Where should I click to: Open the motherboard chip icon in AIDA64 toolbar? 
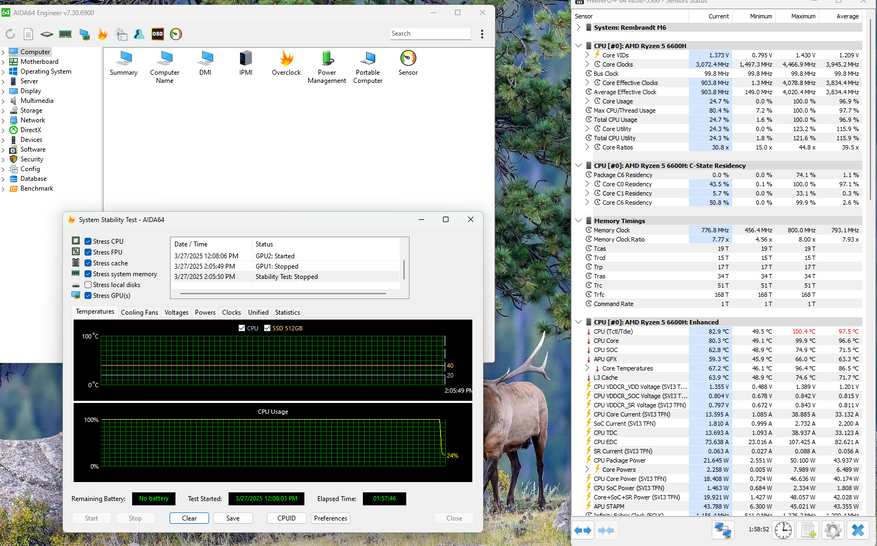tap(46, 34)
